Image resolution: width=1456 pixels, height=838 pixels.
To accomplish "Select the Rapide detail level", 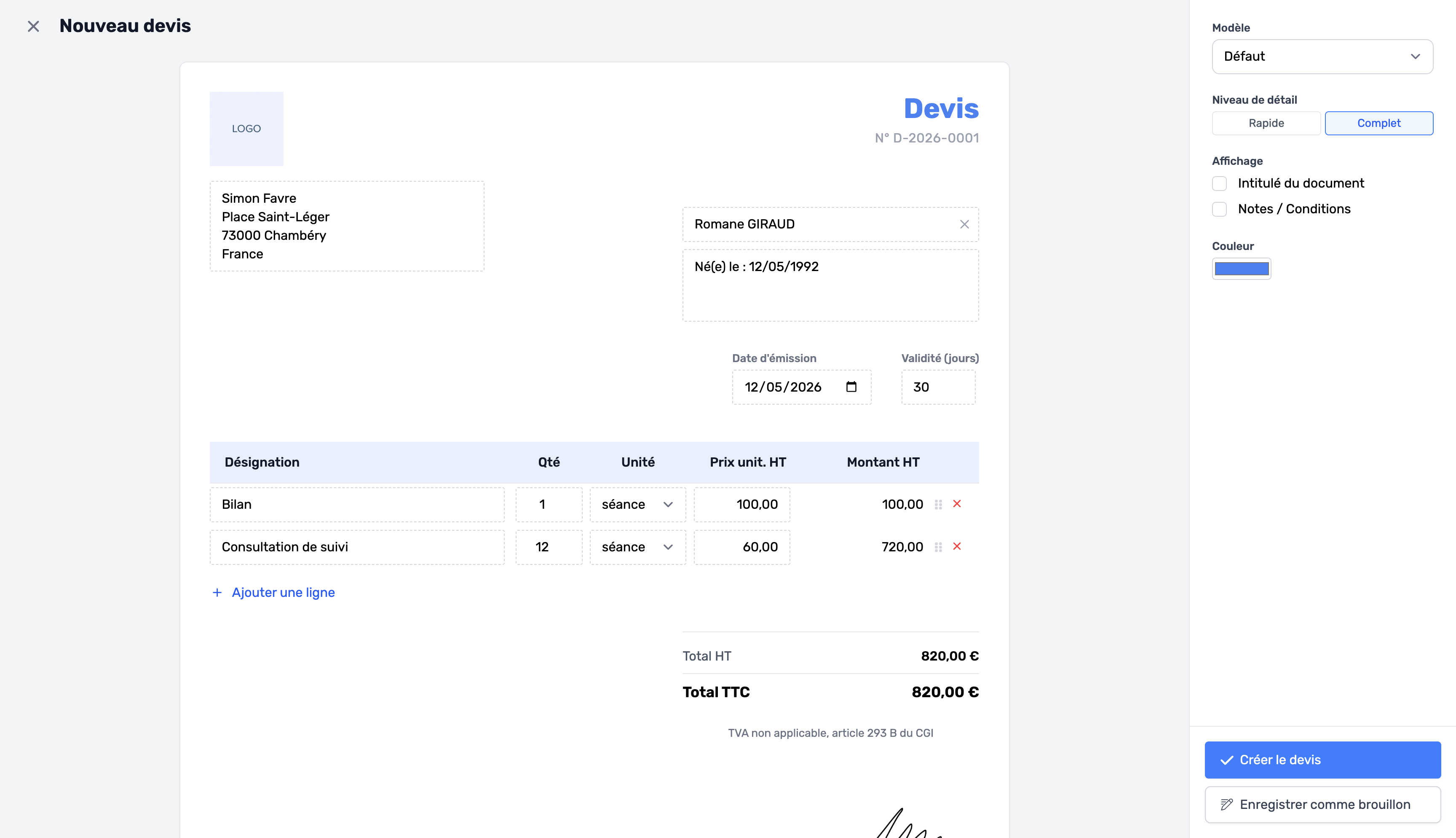I will pos(1266,123).
